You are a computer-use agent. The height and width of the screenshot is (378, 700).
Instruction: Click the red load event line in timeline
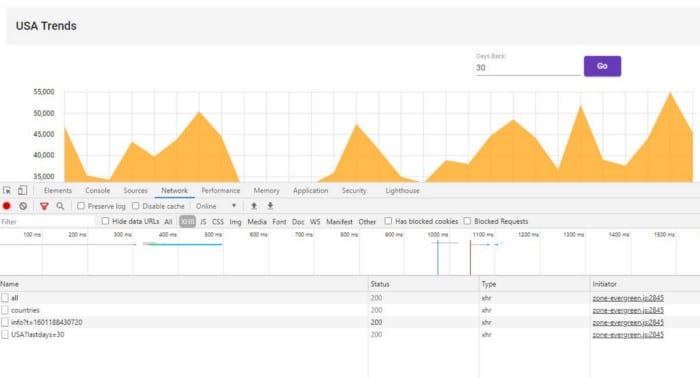tap(470, 257)
